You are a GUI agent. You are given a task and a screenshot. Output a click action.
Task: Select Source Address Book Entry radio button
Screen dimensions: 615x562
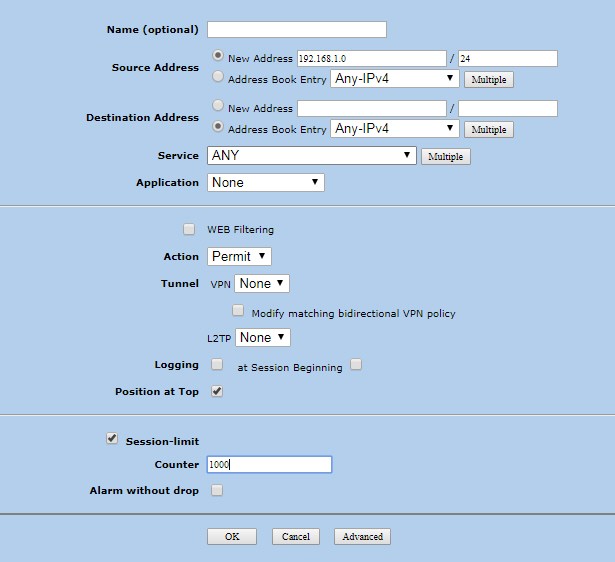click(x=218, y=76)
